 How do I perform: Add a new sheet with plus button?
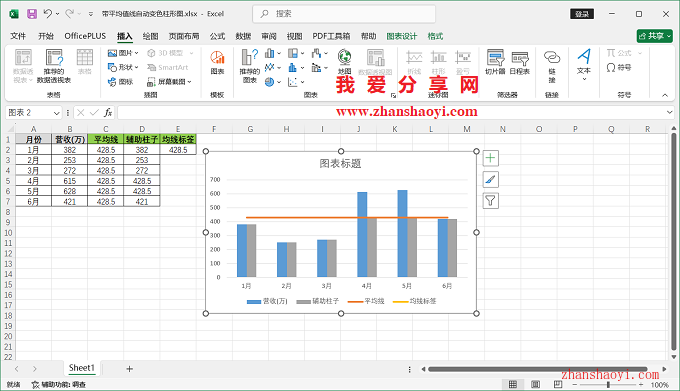click(x=129, y=369)
